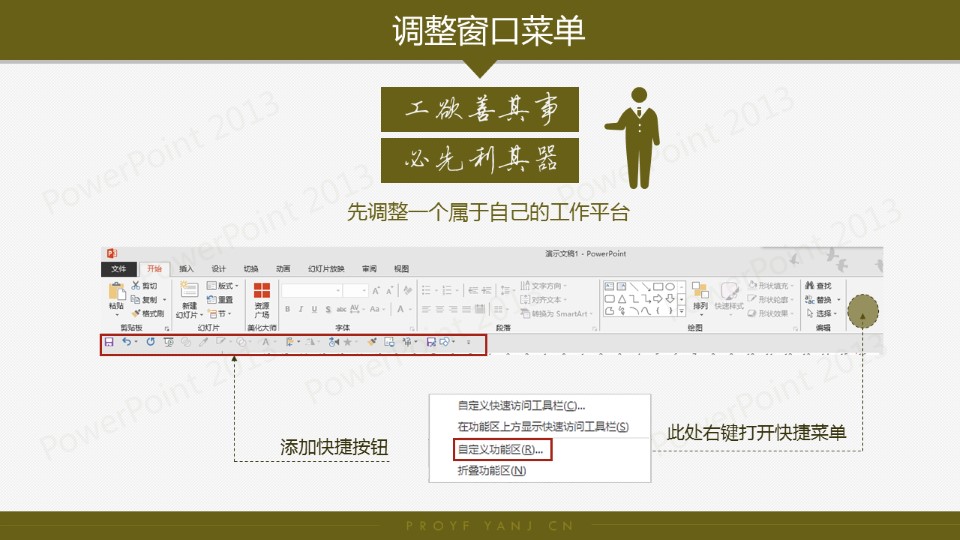Expand the shapes gallery more arrow
The height and width of the screenshot is (540, 960).
(x=682, y=310)
